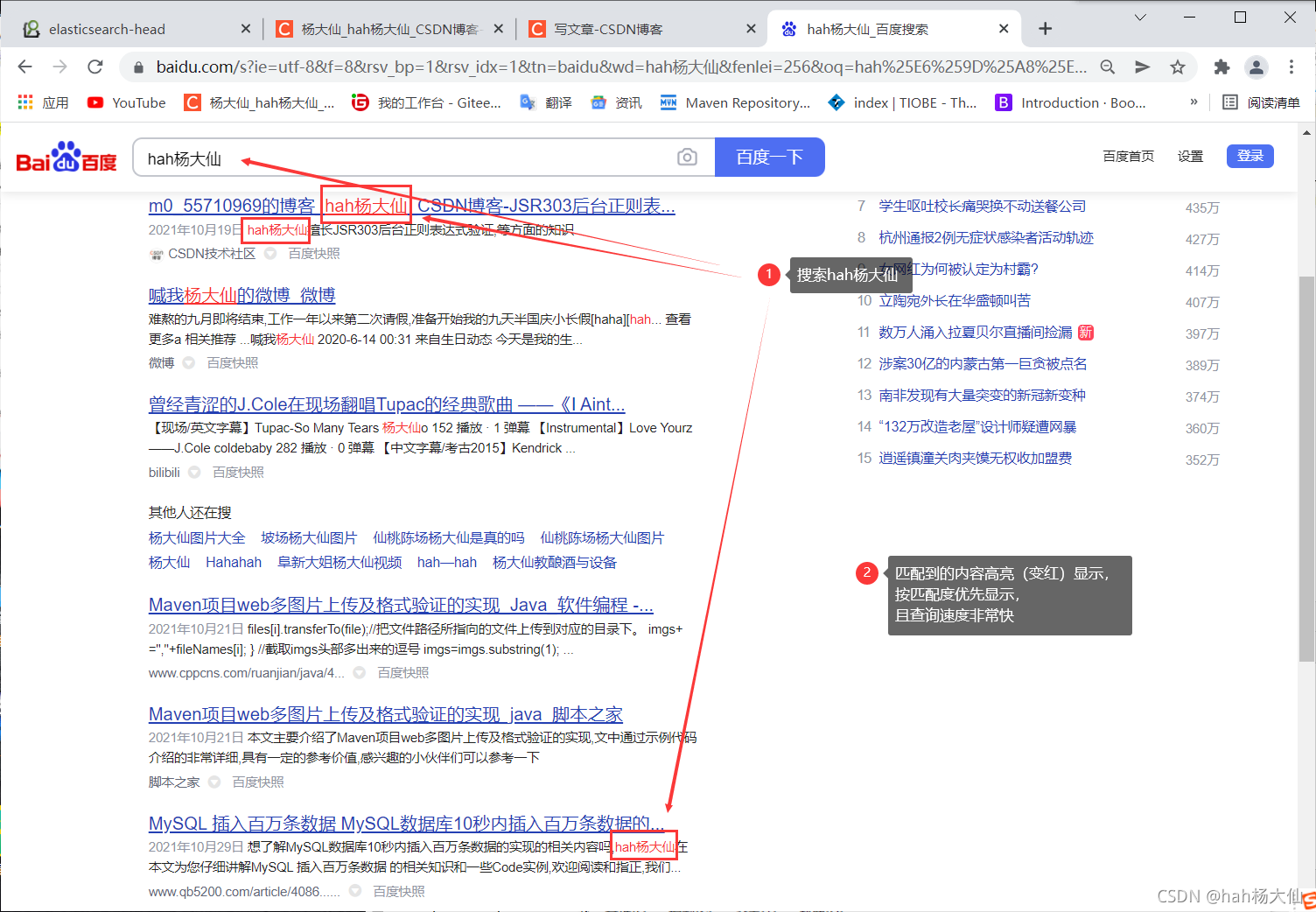Click the Baidu logo

[x=66, y=158]
